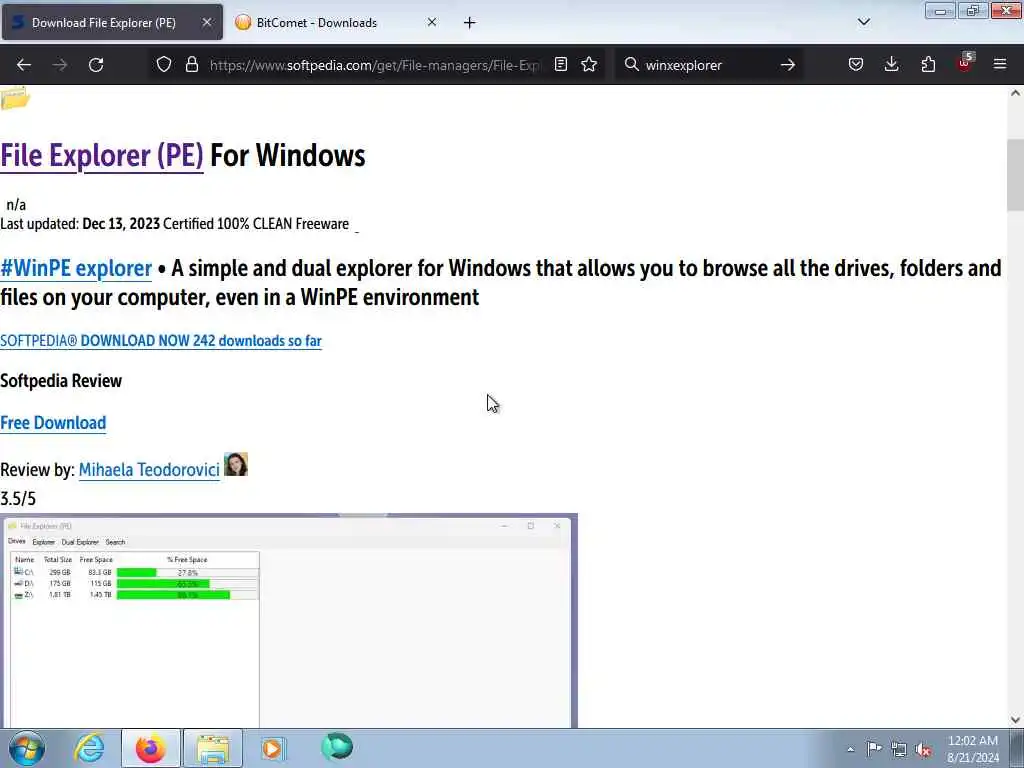Toggle reader view icon

[561, 65]
